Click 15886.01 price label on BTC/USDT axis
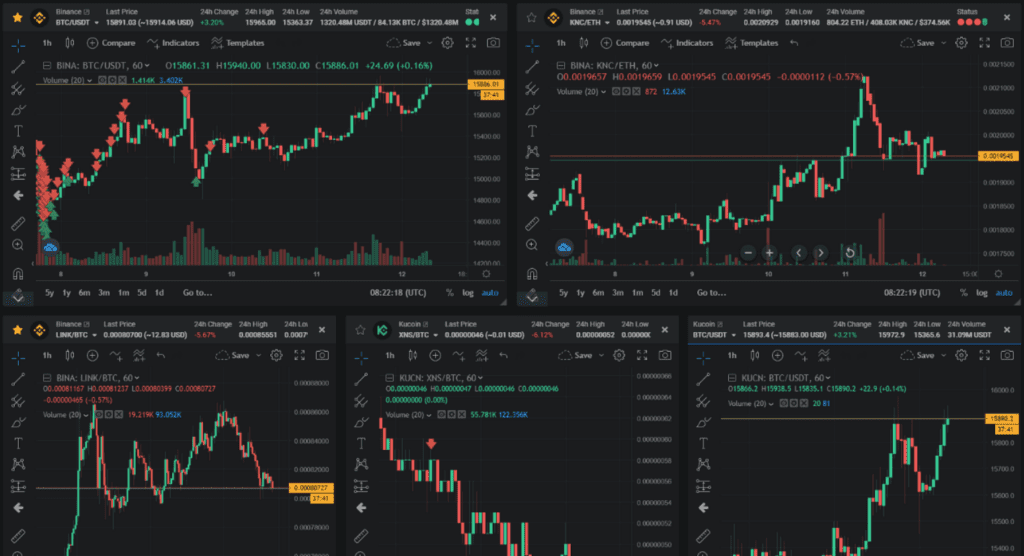This screenshot has width=1024, height=556. 485,84
